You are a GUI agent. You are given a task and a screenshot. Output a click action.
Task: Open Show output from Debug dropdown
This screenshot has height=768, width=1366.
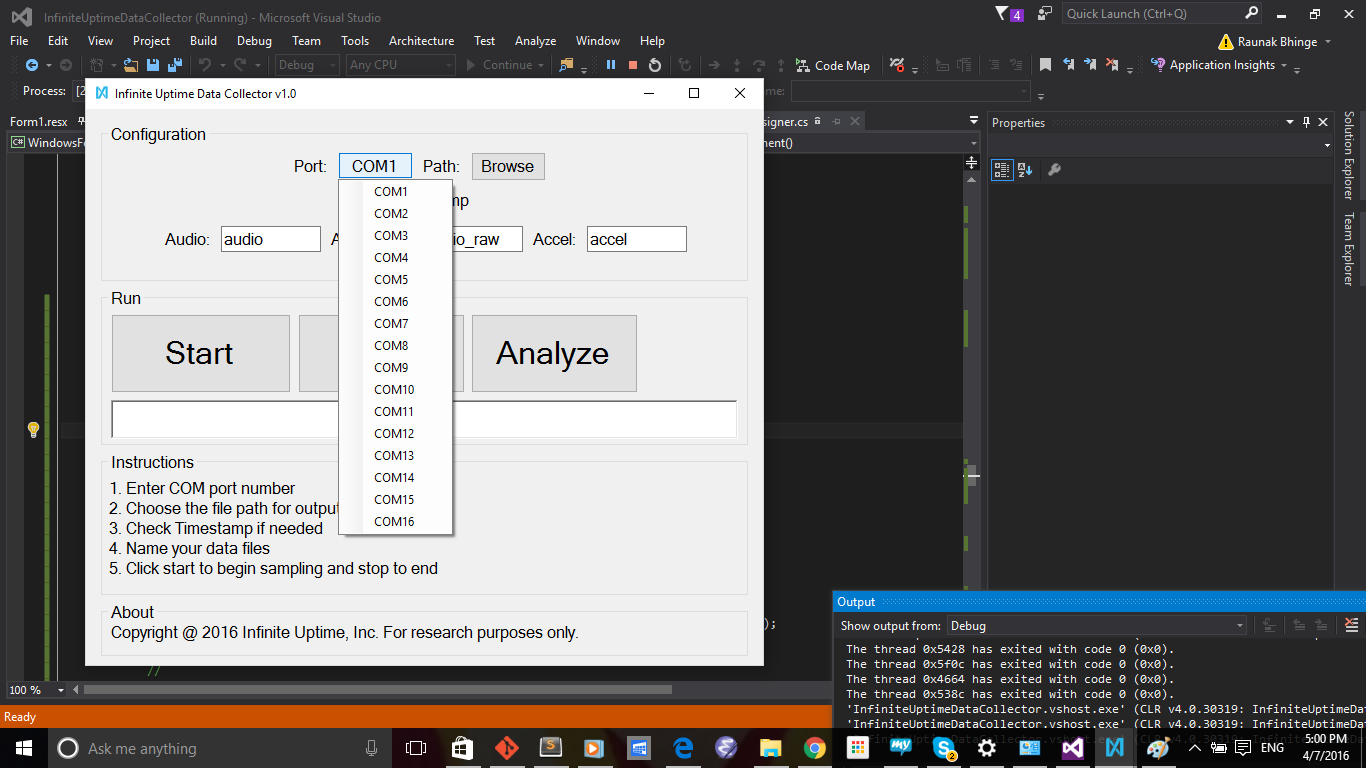pos(1096,626)
